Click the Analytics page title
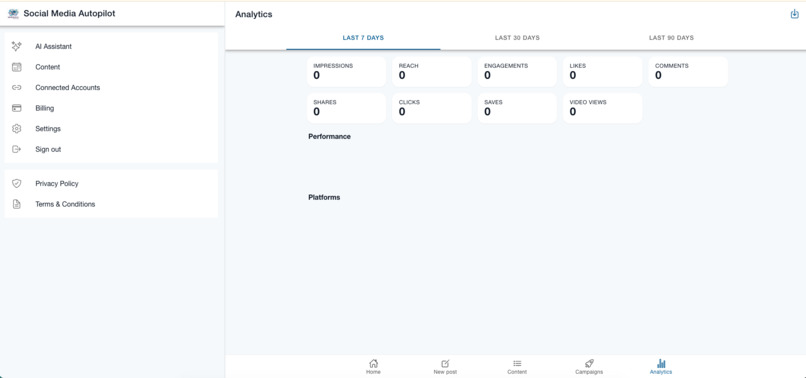Image resolution: width=806 pixels, height=378 pixels. tap(254, 14)
